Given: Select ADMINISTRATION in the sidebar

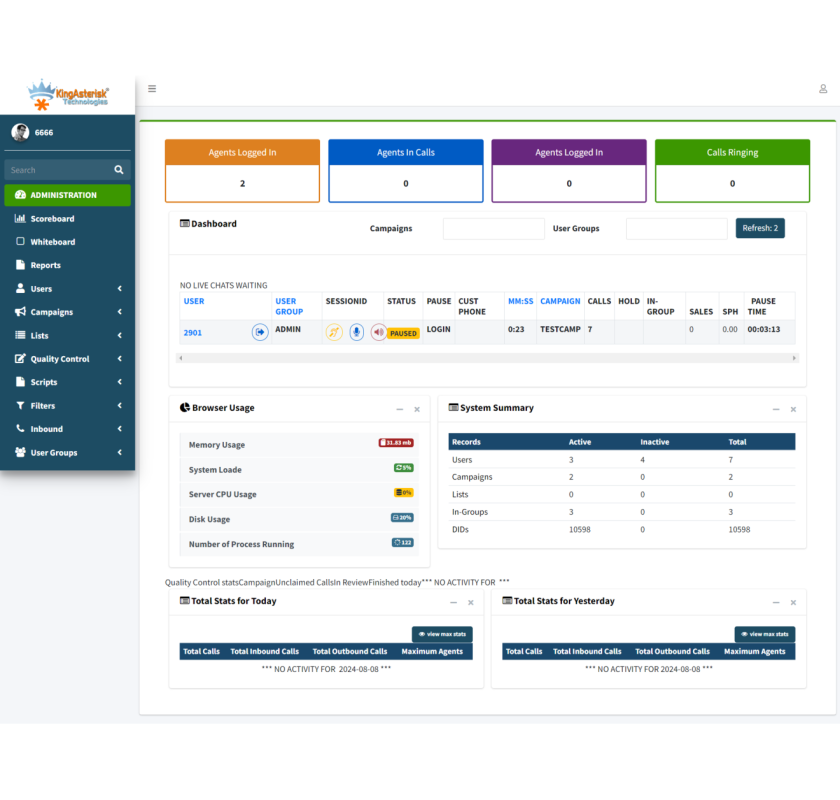Looking at the screenshot, I should [x=60, y=195].
